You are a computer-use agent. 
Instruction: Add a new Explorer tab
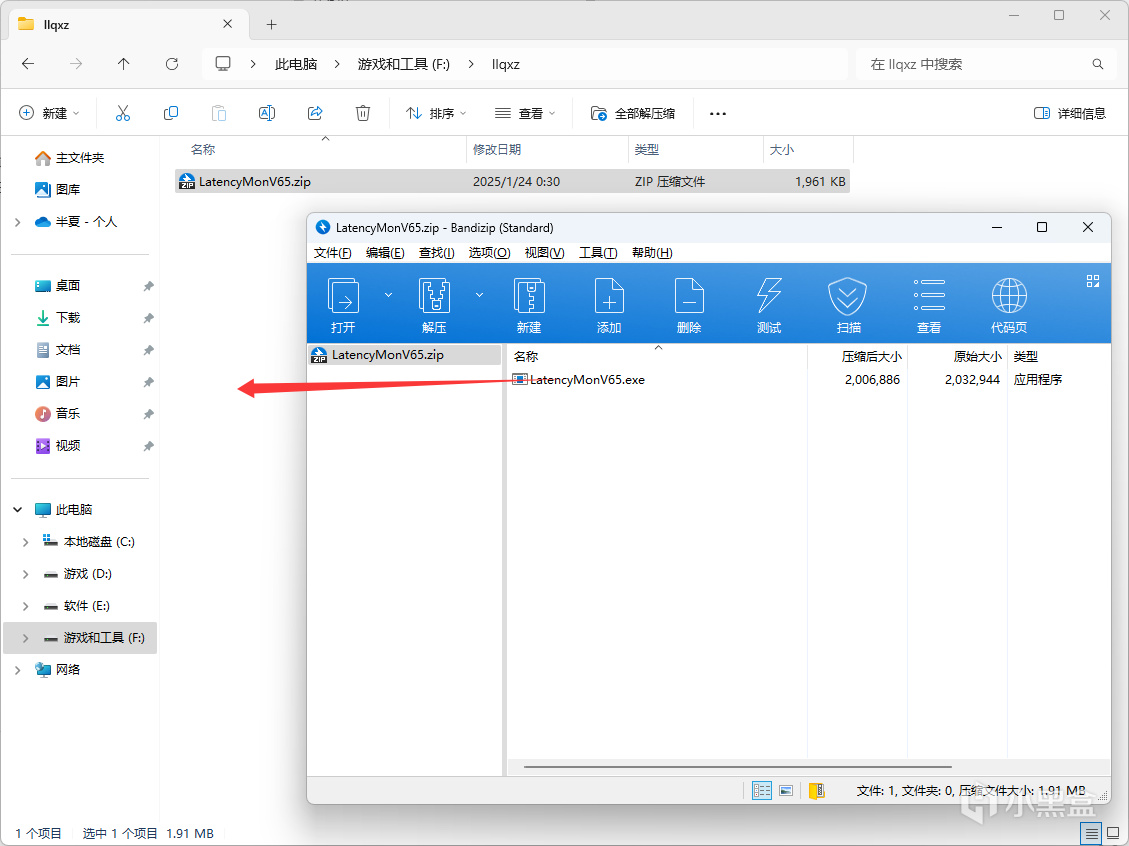coord(271,24)
